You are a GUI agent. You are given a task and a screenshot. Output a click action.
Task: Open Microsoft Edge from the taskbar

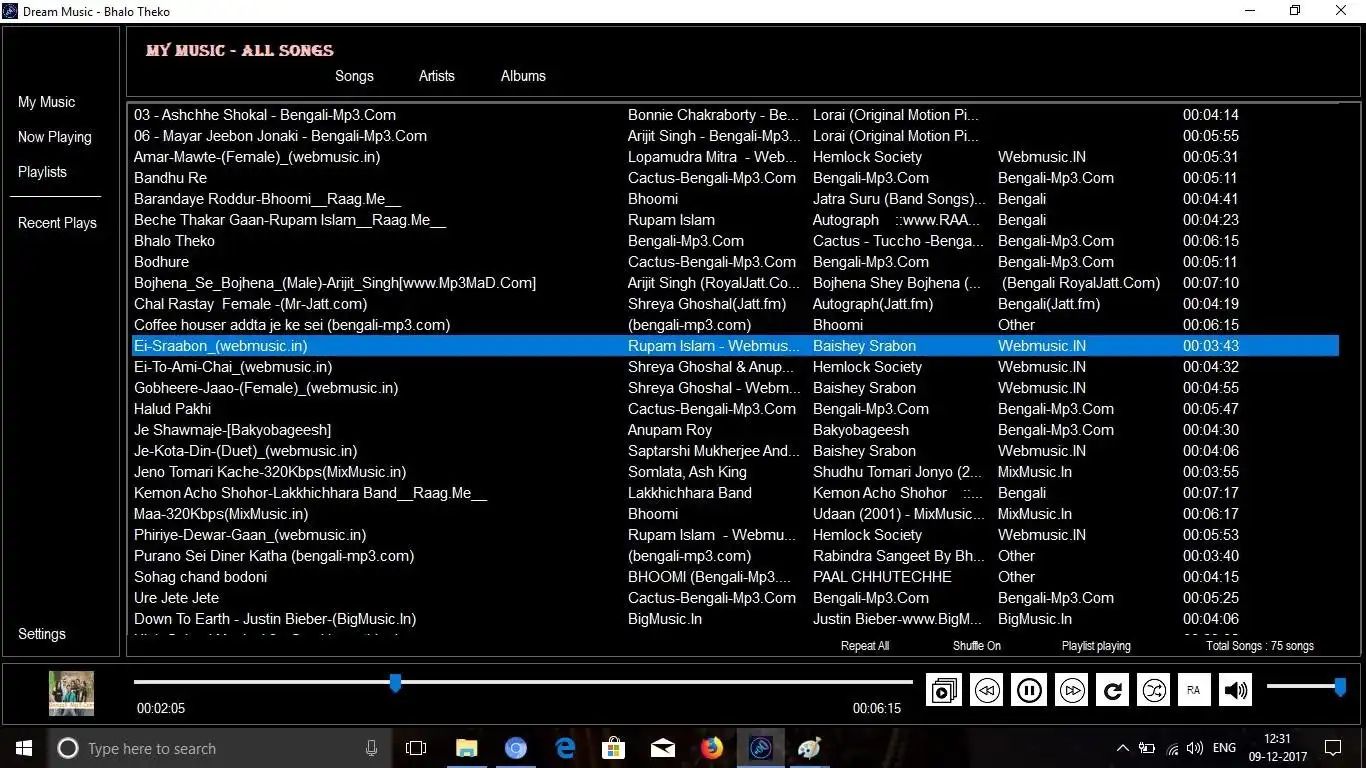pyautogui.click(x=565, y=748)
